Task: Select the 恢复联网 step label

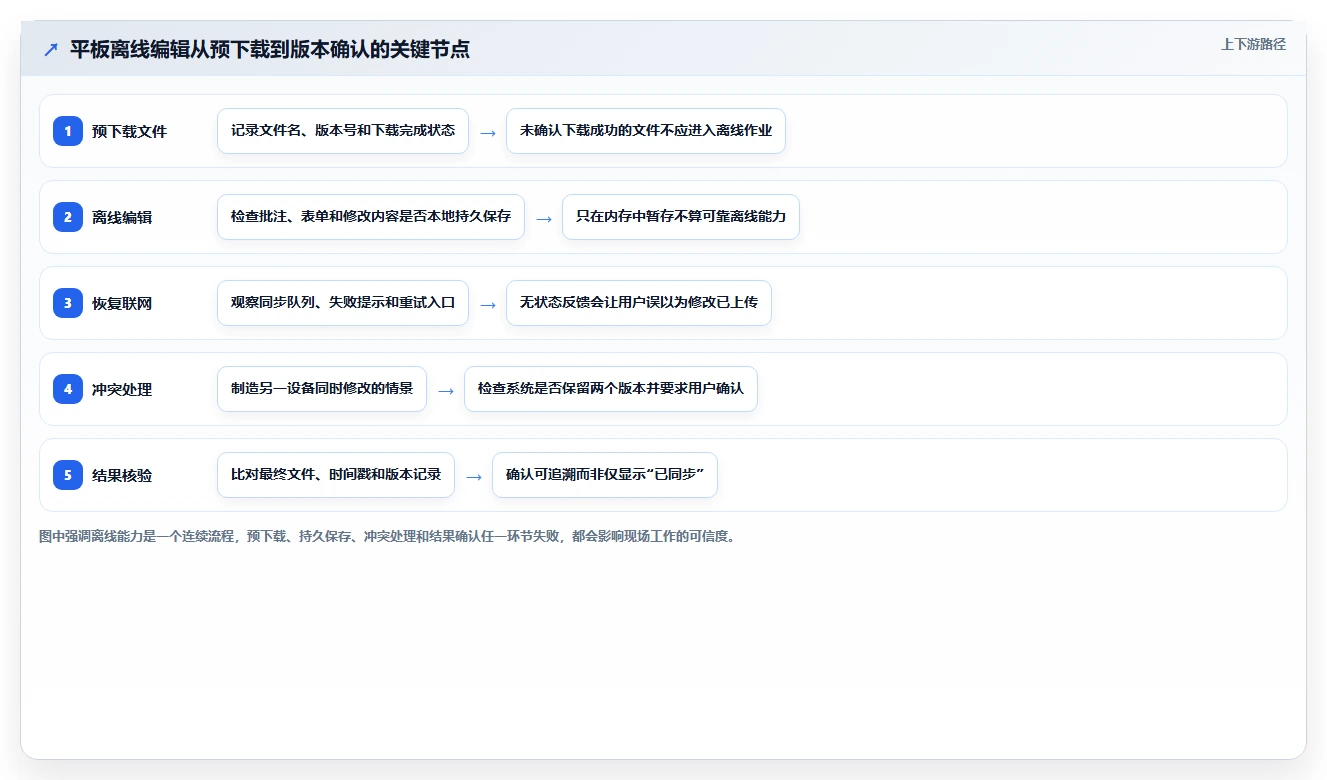Action: [122, 303]
